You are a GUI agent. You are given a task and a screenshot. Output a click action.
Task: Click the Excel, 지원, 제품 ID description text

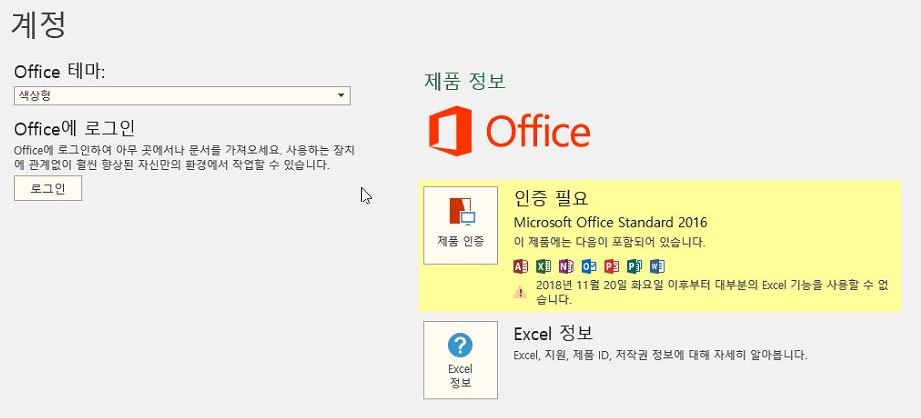[x=660, y=355]
